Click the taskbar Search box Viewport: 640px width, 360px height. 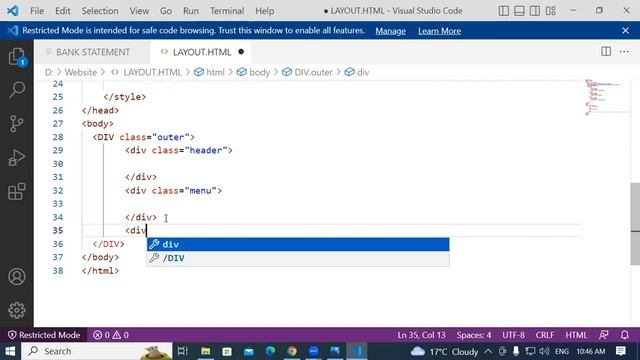(x=97, y=351)
